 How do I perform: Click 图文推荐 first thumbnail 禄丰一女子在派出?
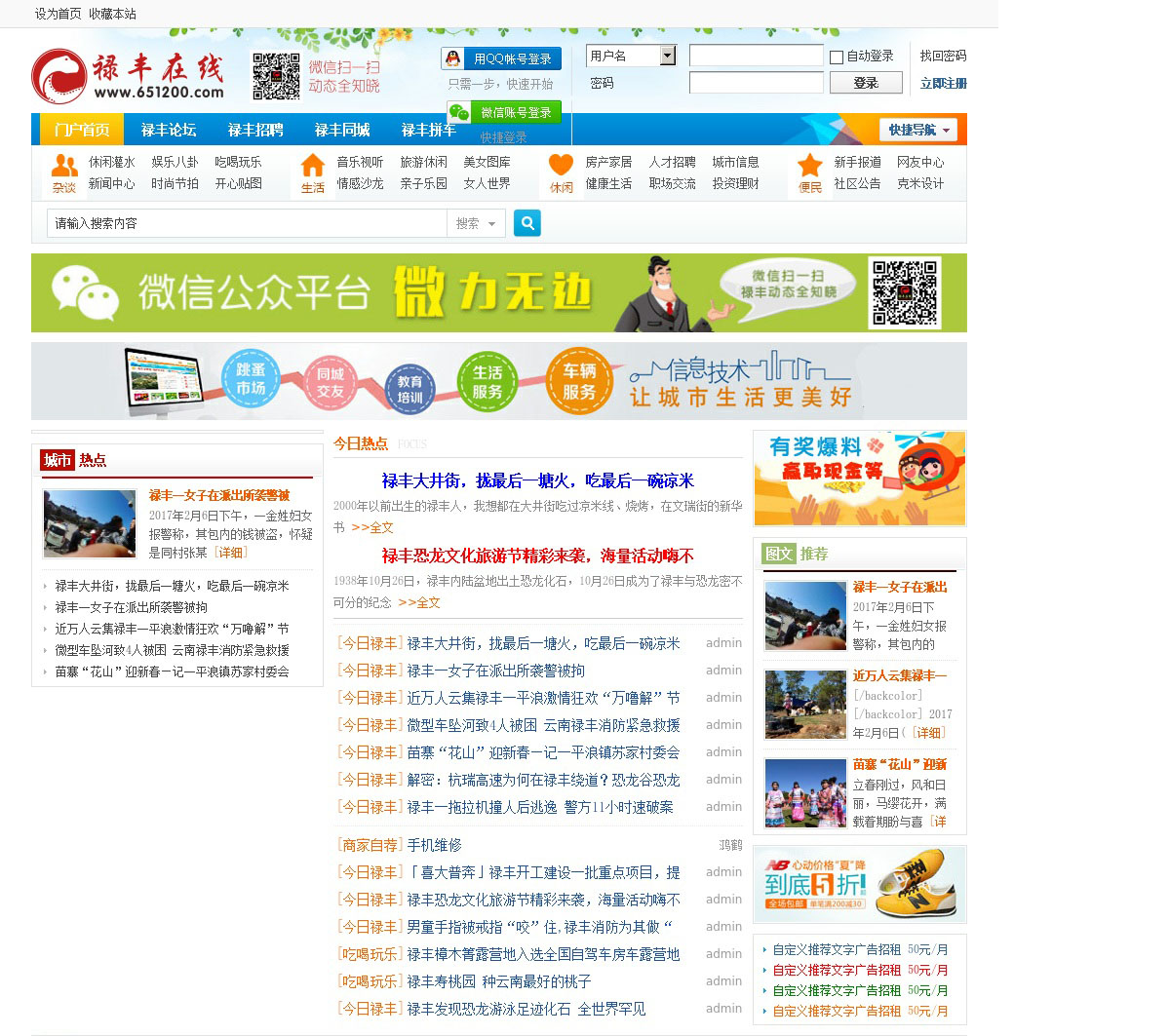coord(805,616)
